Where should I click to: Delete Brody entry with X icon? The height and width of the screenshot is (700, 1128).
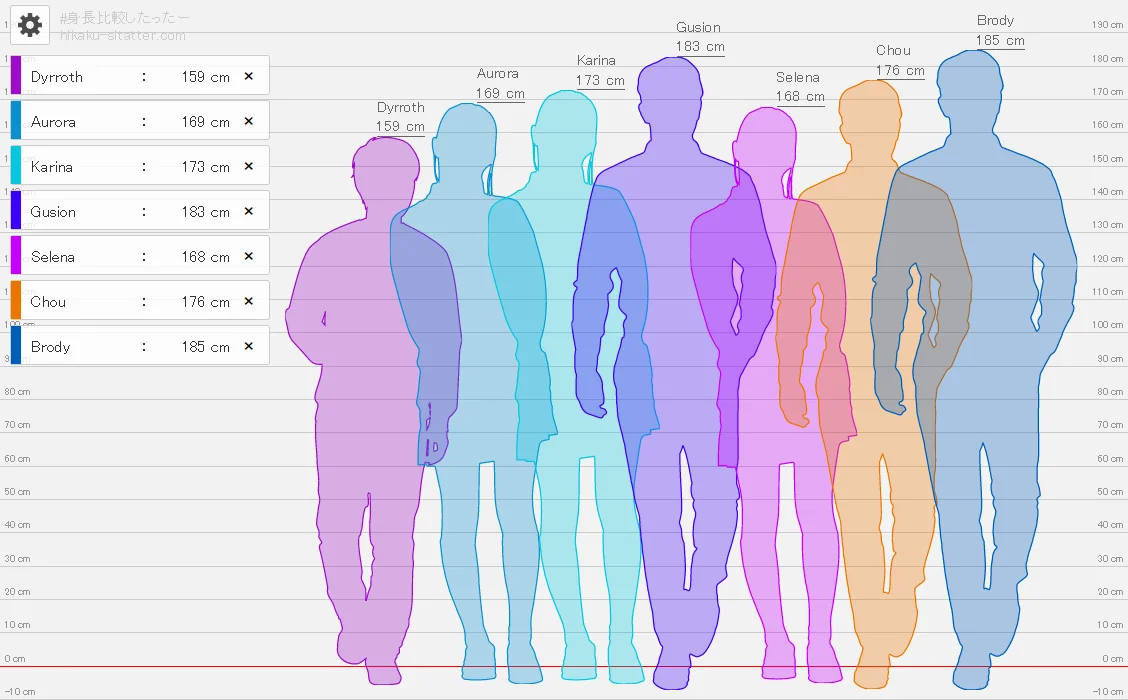[x=249, y=346]
